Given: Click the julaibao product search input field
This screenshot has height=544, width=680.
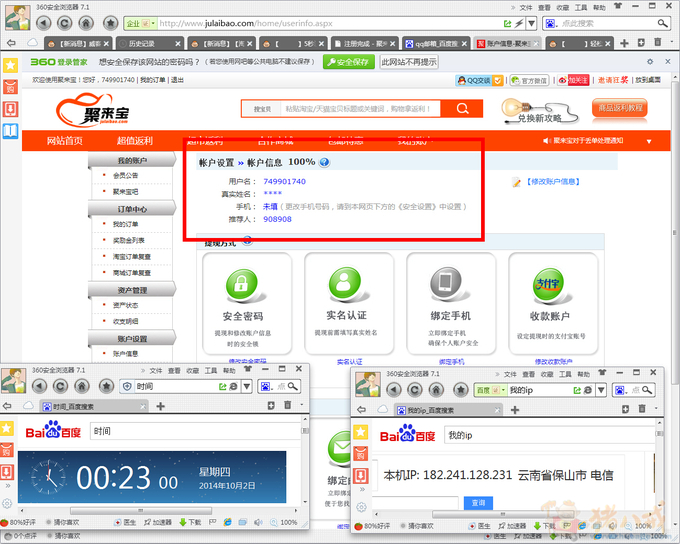Looking at the screenshot, I should coord(361,108).
